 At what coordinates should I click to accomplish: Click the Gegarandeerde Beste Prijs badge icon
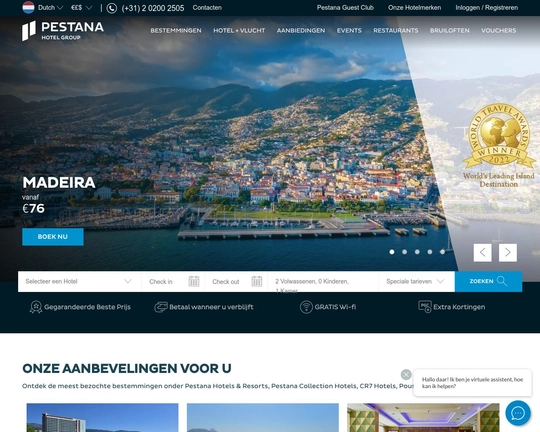(36, 307)
